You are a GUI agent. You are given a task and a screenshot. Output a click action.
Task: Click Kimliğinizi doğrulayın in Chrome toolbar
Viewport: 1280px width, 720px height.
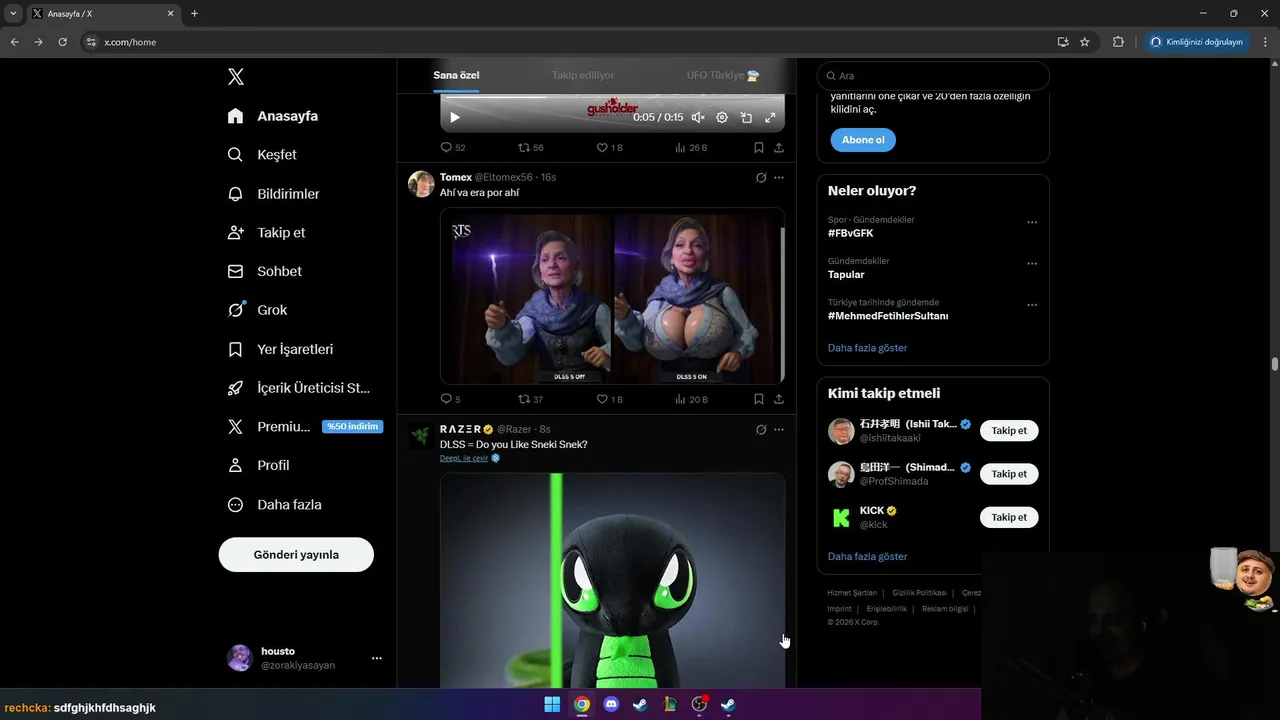pos(1196,42)
